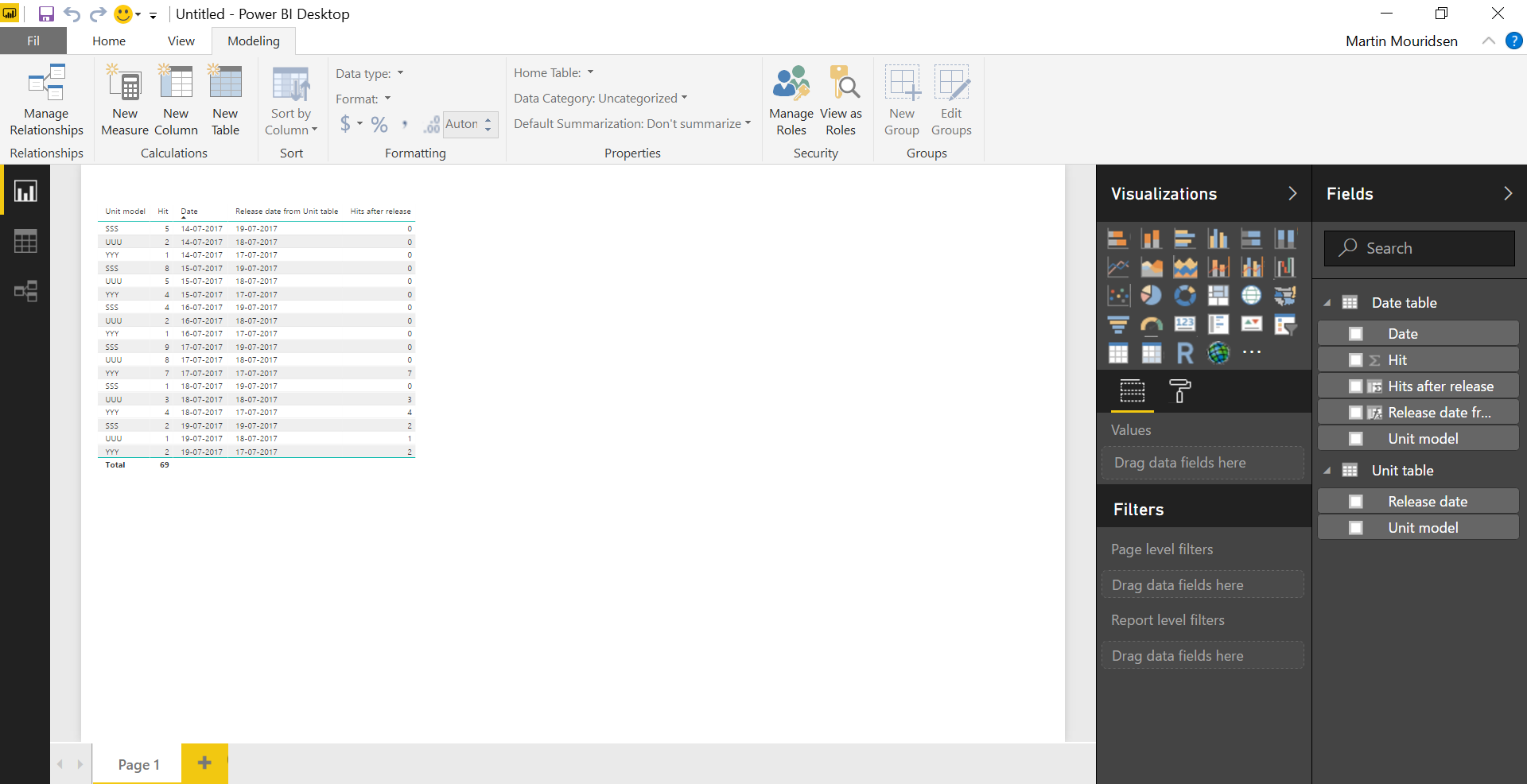
Task: Add a New Column
Action: [x=176, y=101]
